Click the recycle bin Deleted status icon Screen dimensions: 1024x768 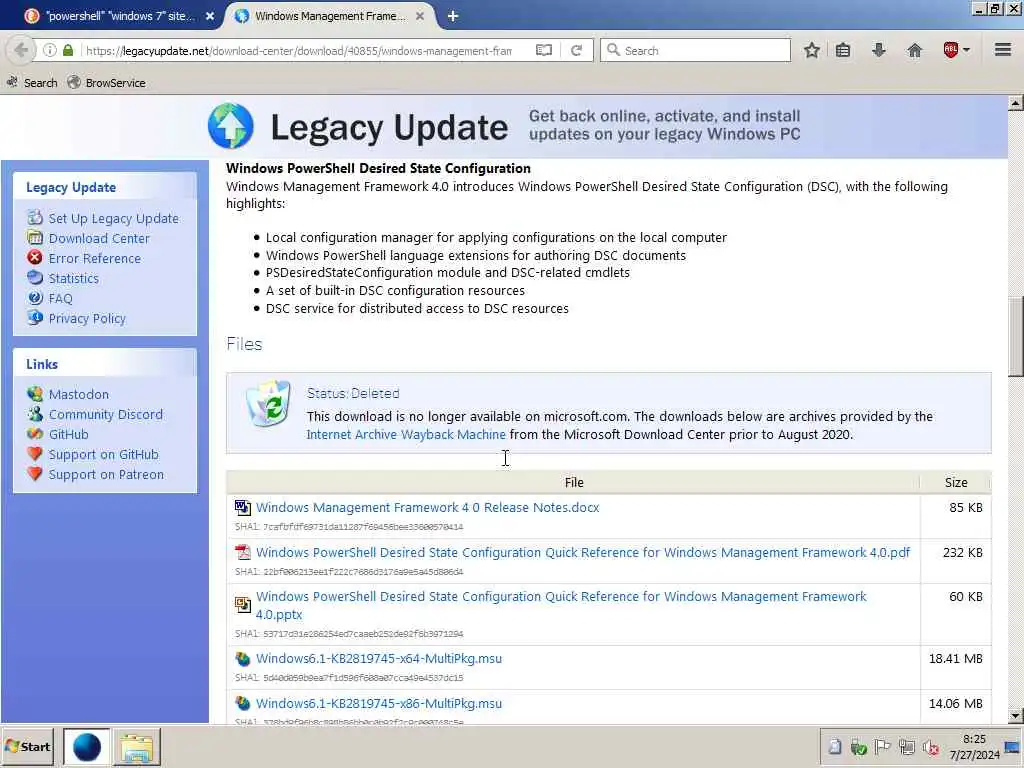[x=268, y=404]
